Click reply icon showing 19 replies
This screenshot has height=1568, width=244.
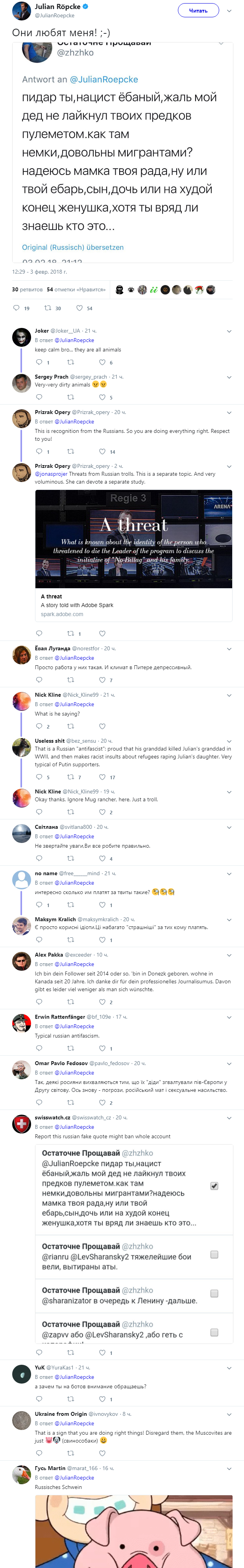pyautogui.click(x=17, y=308)
